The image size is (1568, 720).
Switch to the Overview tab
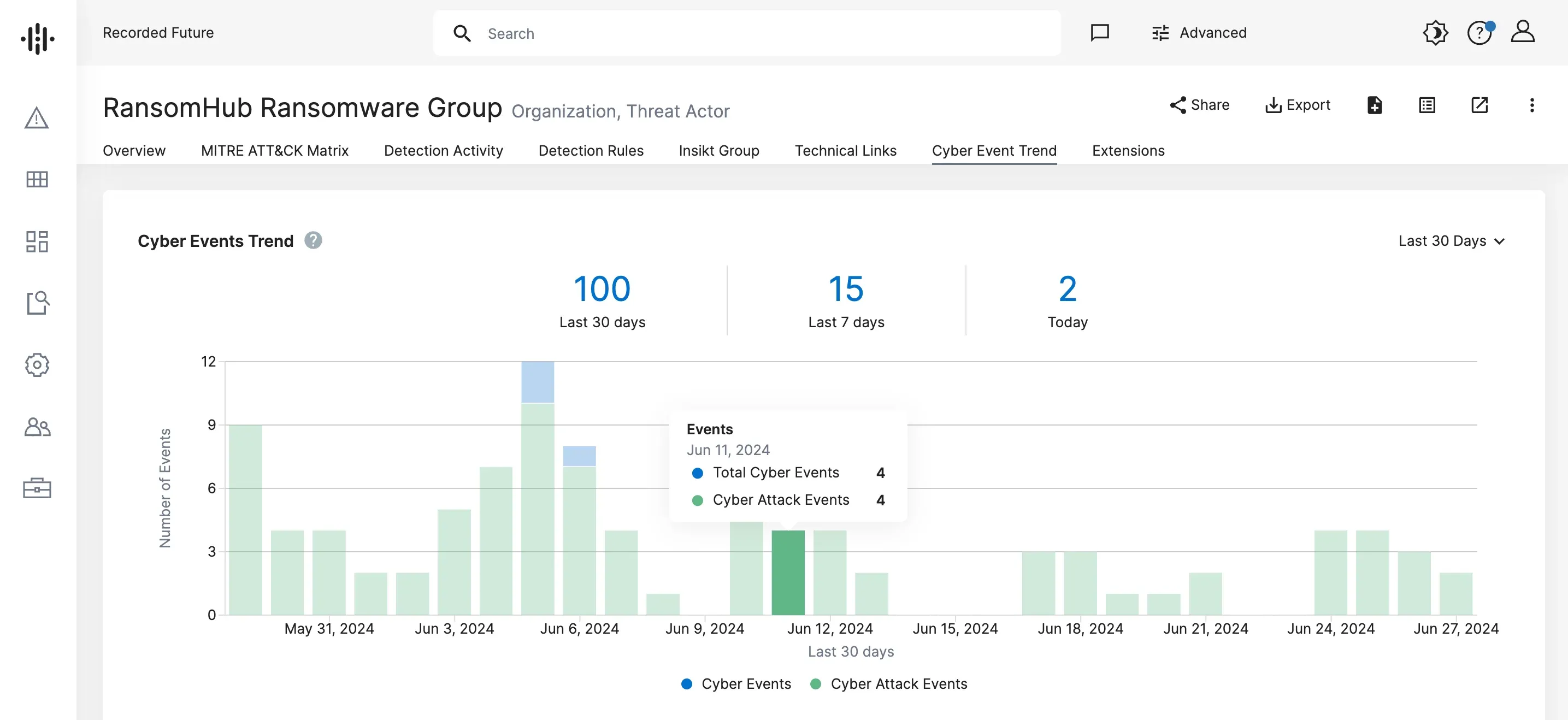134,150
